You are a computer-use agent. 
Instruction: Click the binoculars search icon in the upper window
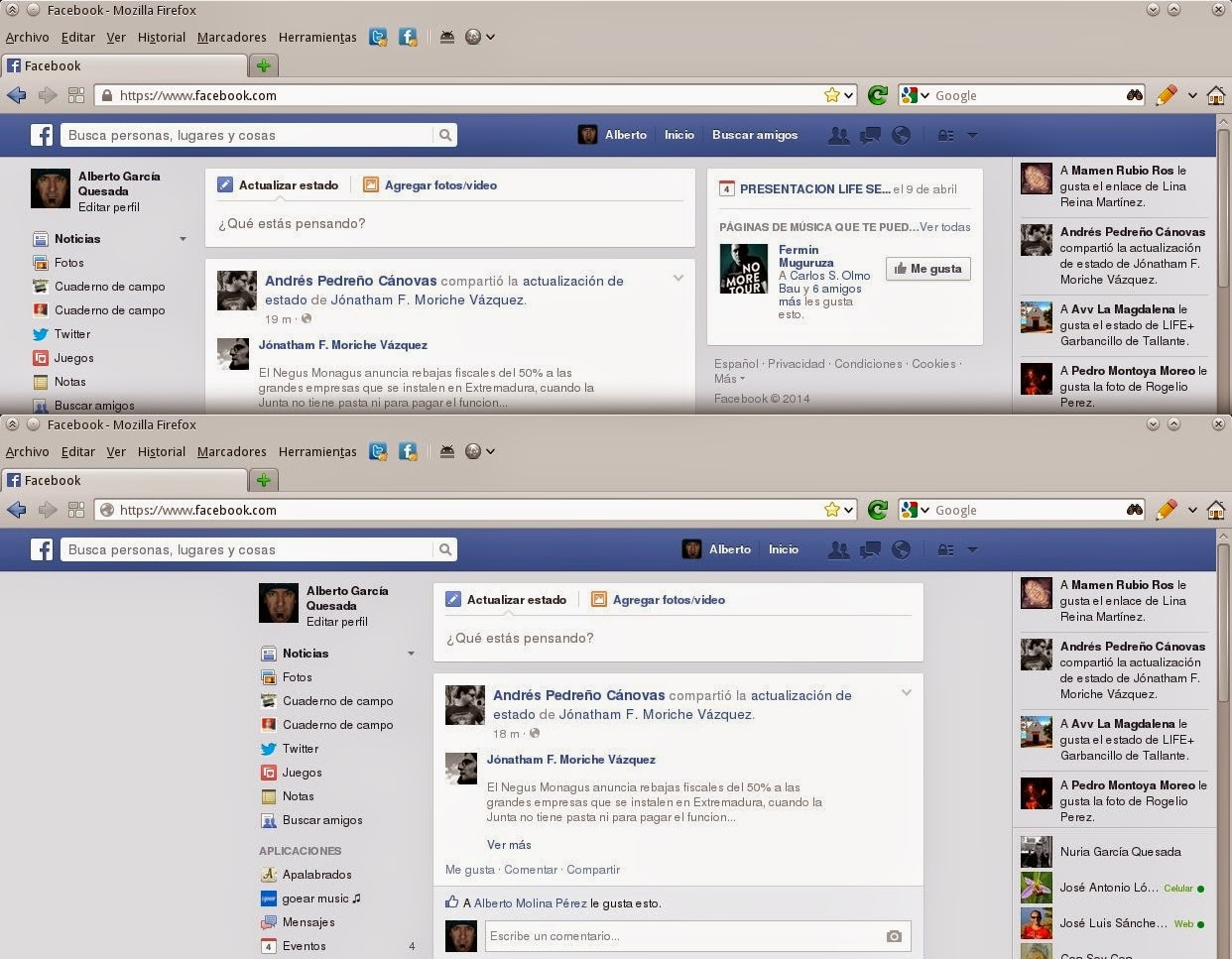coord(1135,95)
